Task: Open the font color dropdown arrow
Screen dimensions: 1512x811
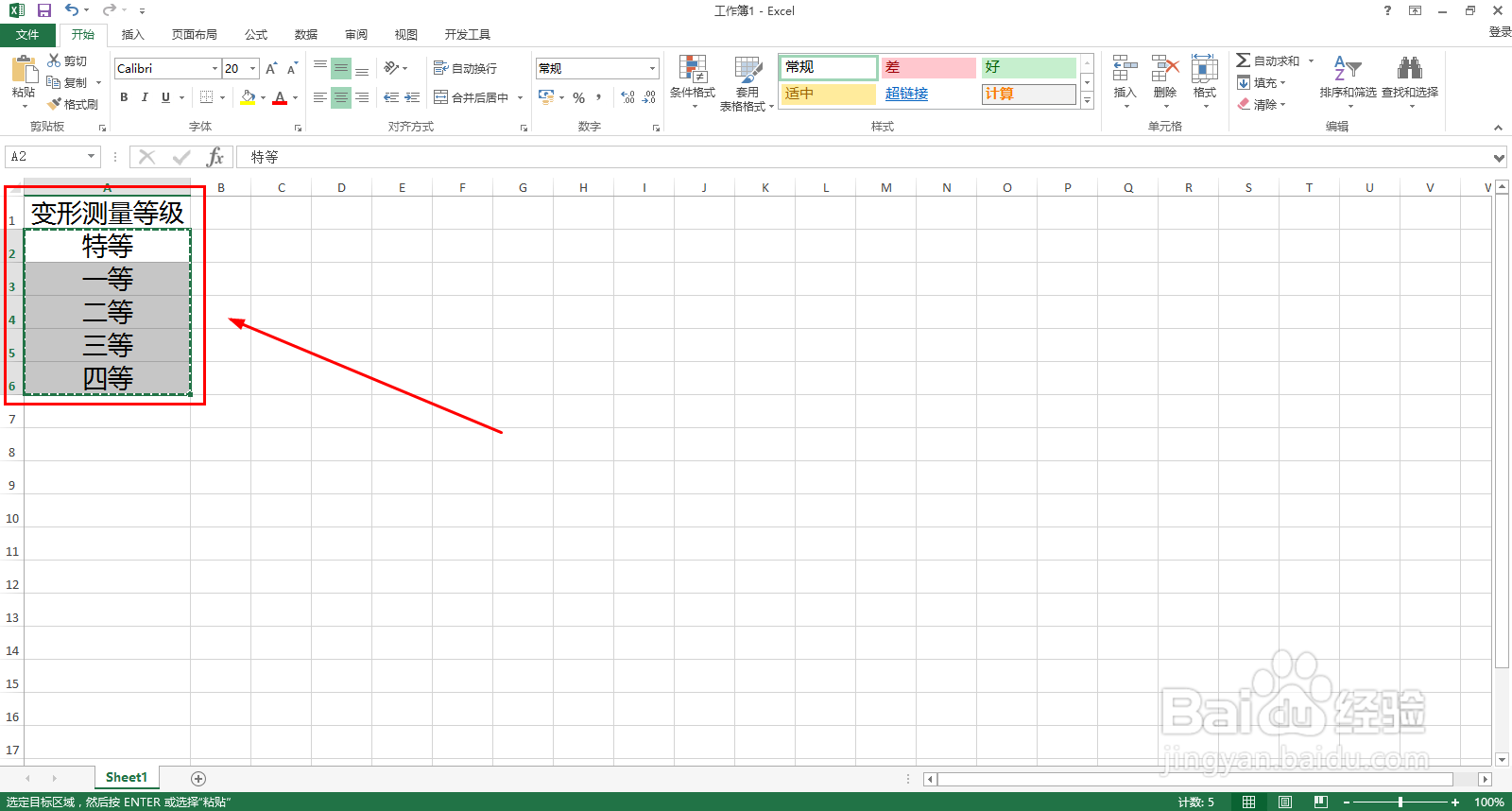Action: tap(295, 97)
